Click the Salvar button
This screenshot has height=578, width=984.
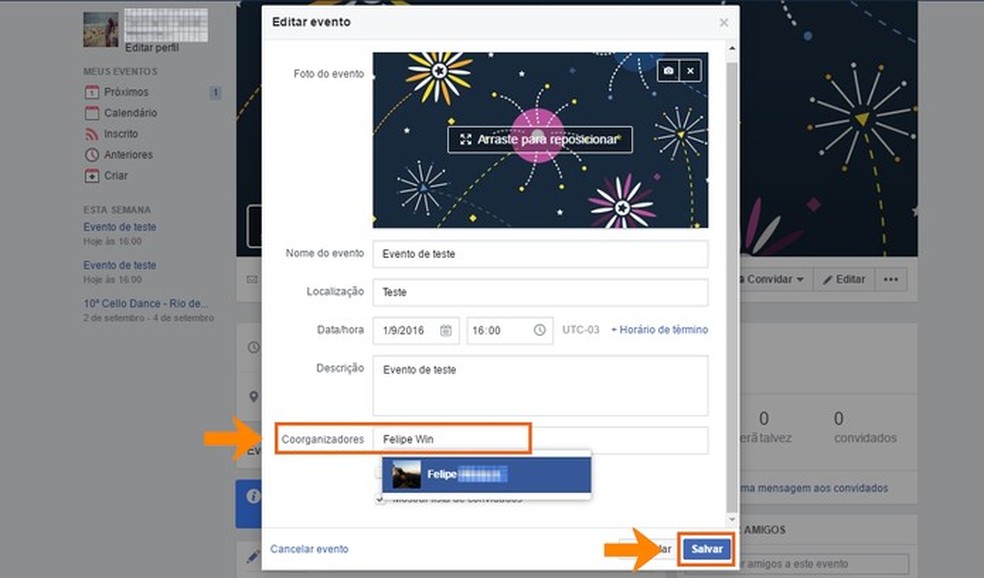tap(707, 549)
